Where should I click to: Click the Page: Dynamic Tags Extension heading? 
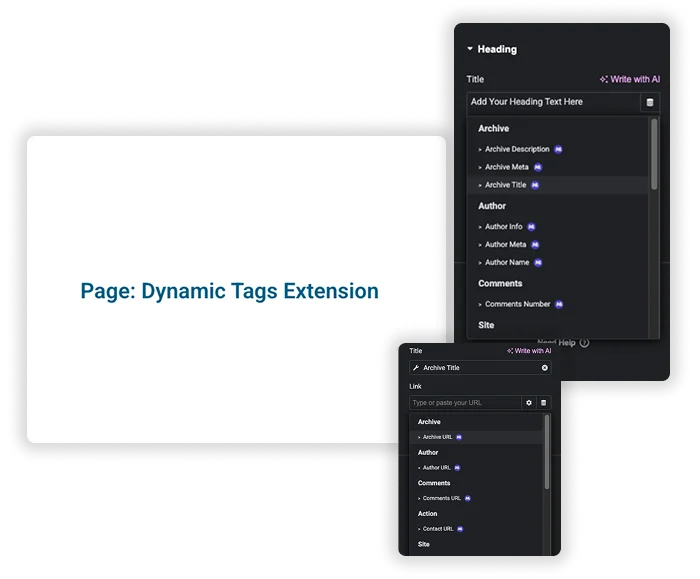pos(229,291)
